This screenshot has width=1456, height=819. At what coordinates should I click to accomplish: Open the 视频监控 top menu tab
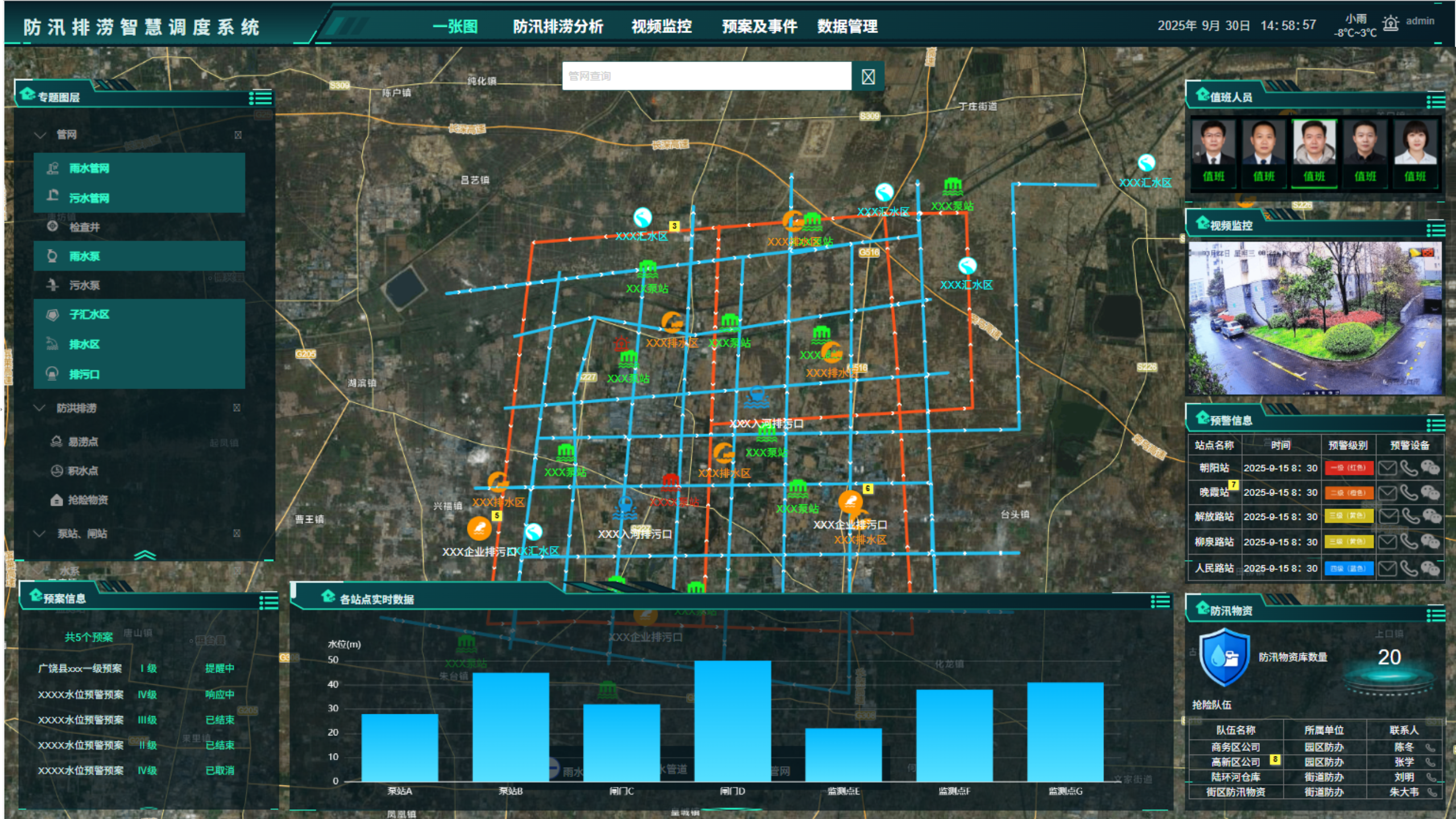click(661, 26)
